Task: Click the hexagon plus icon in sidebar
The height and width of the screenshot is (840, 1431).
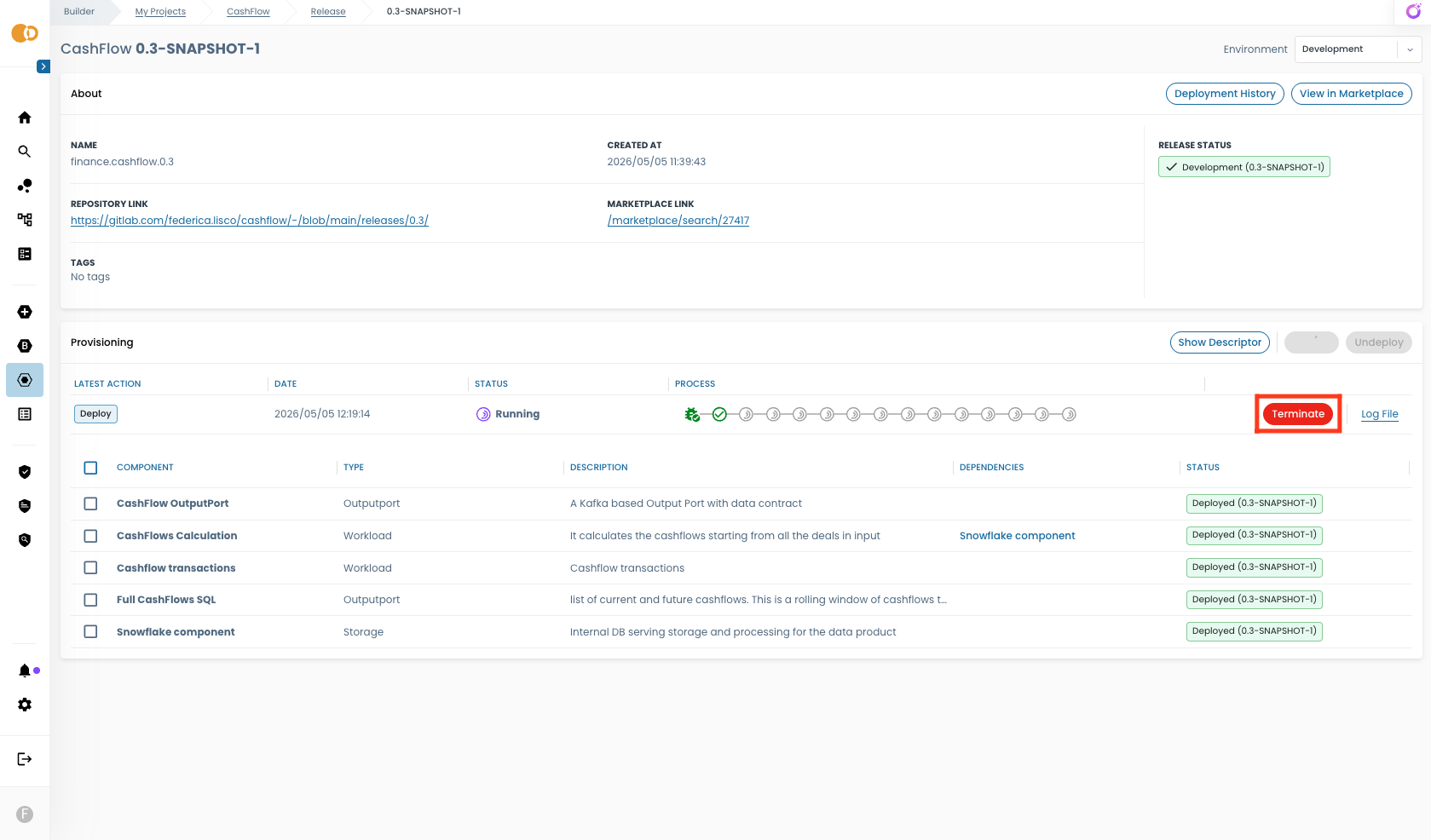Action: [x=25, y=312]
